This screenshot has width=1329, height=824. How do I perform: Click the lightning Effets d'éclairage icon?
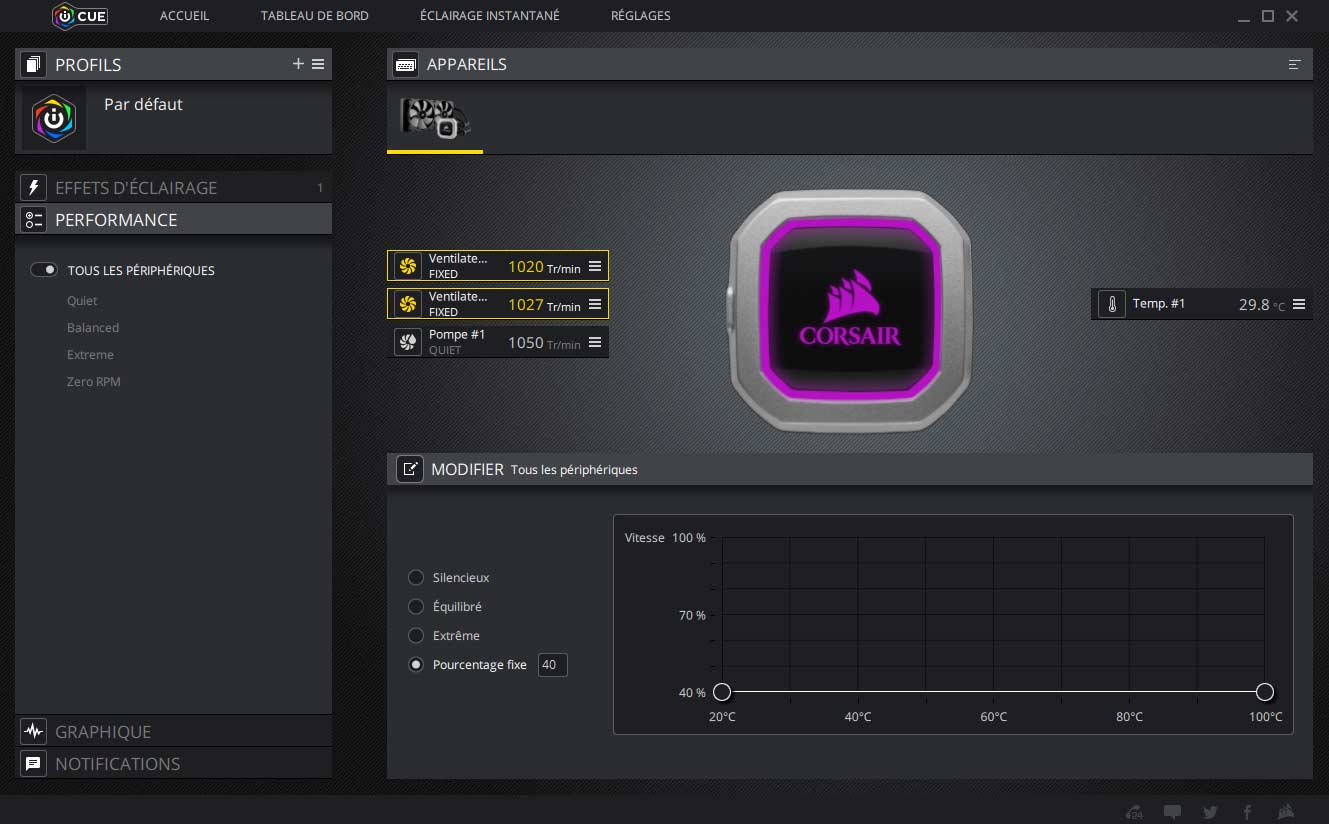pyautogui.click(x=33, y=187)
